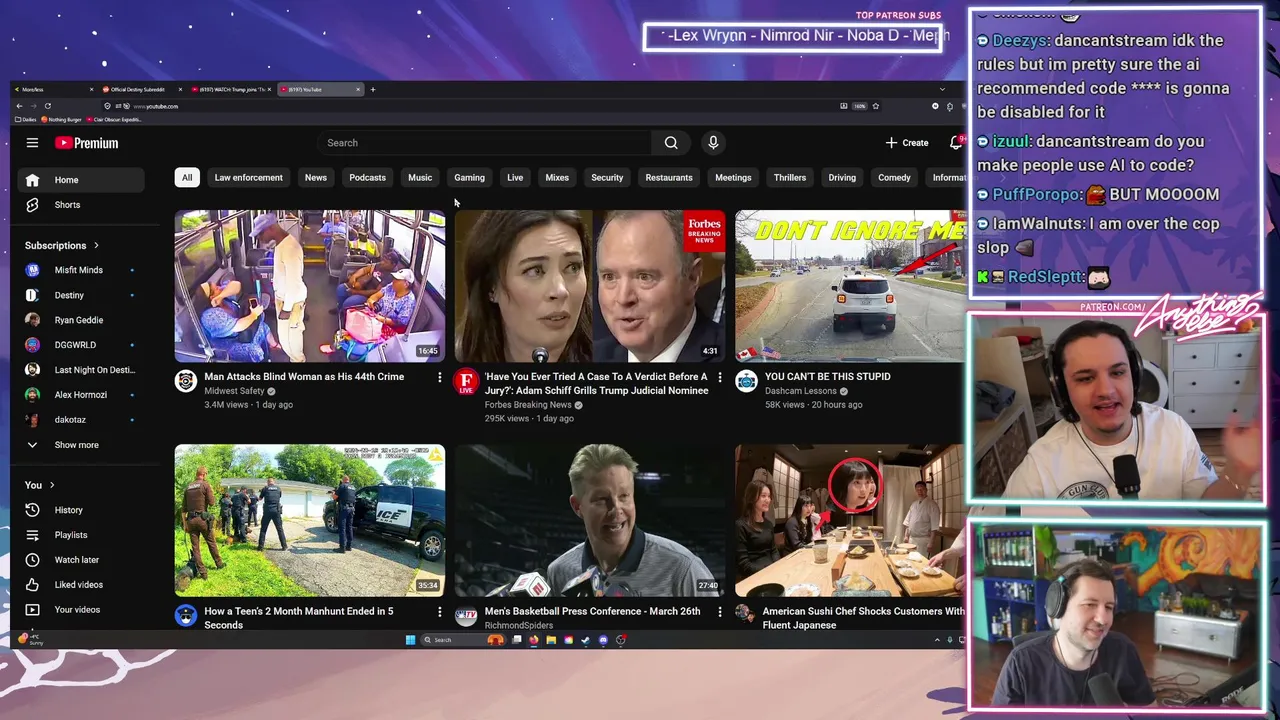
Task: Expand the You section chevron
Action: pyautogui.click(x=52, y=485)
